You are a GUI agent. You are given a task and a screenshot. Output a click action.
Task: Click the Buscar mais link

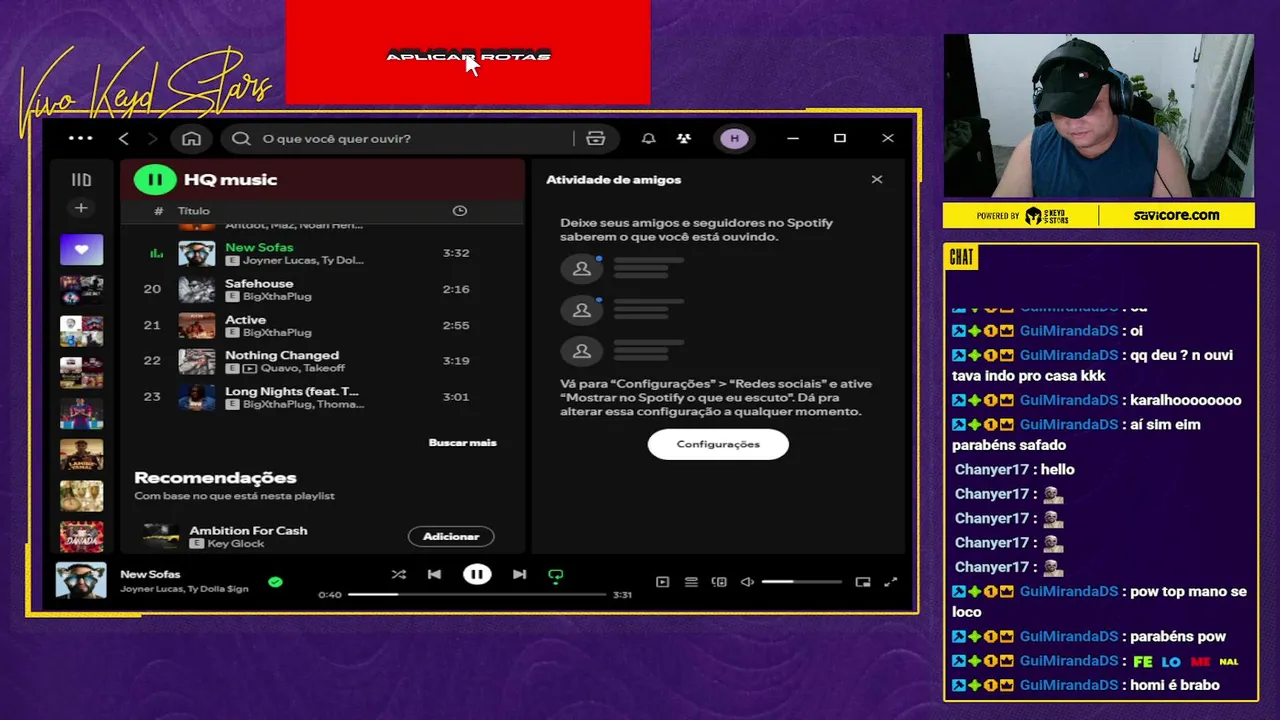point(462,442)
